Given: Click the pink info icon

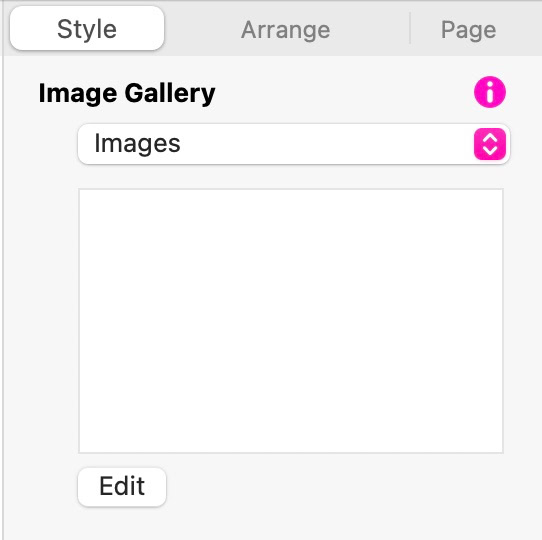Looking at the screenshot, I should [x=489, y=92].
